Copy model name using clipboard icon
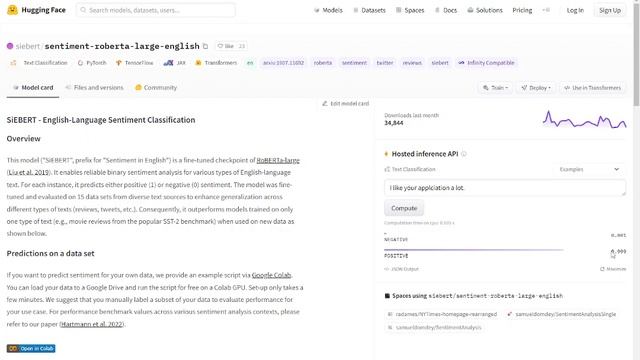The height and width of the screenshot is (360, 640). 205,46
